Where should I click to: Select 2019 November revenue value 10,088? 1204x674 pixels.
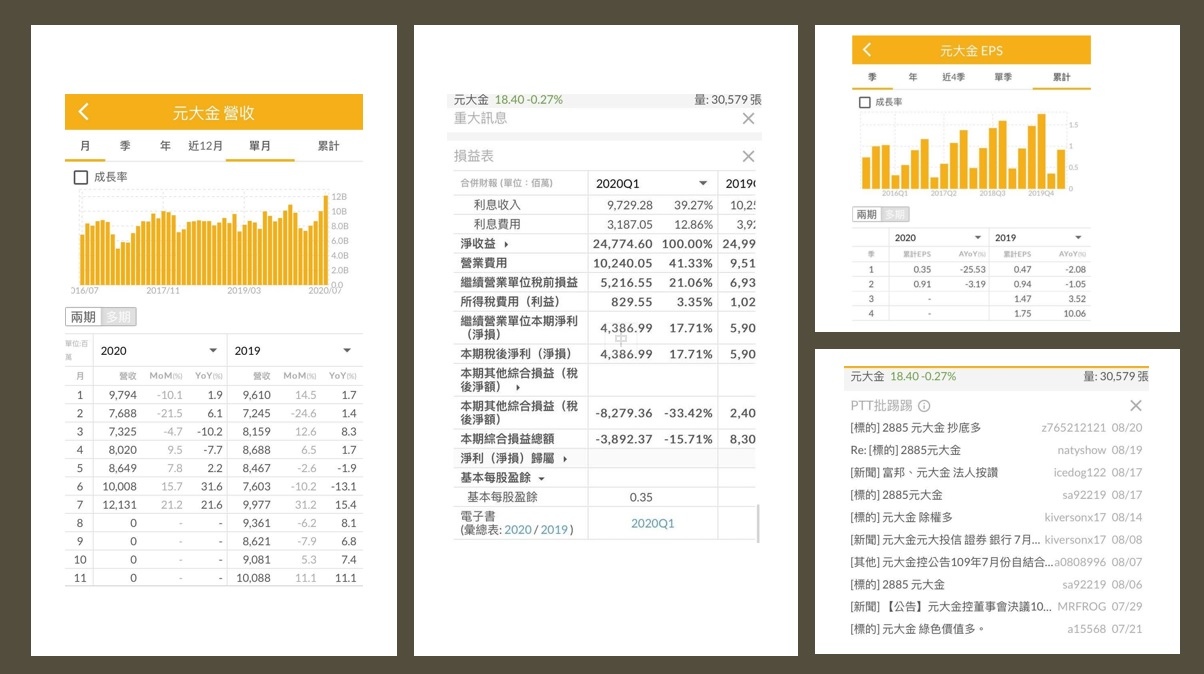[x=253, y=578]
